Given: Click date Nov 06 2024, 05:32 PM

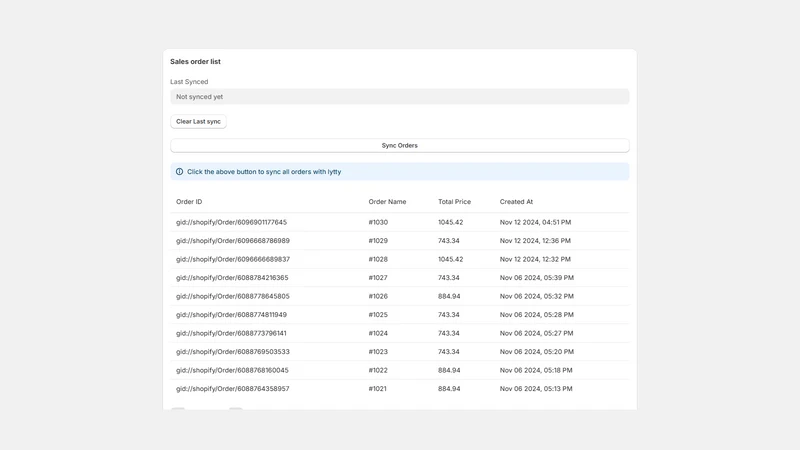Looking at the screenshot, I should (537, 296).
